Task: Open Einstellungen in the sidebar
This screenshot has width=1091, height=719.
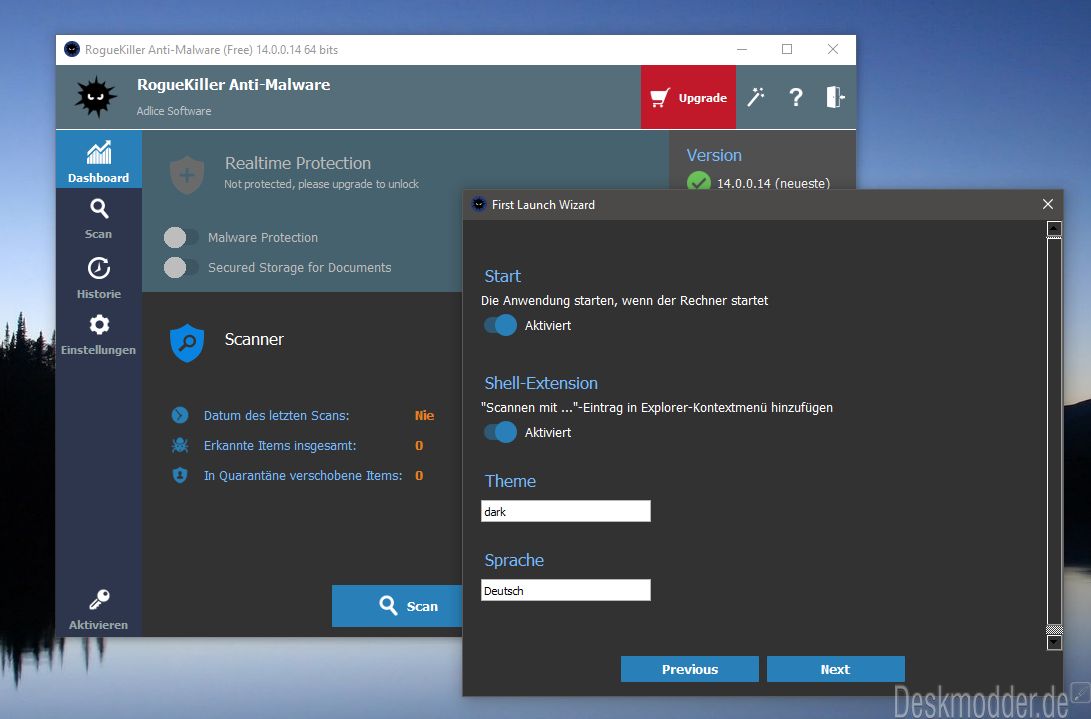Action: click(99, 334)
